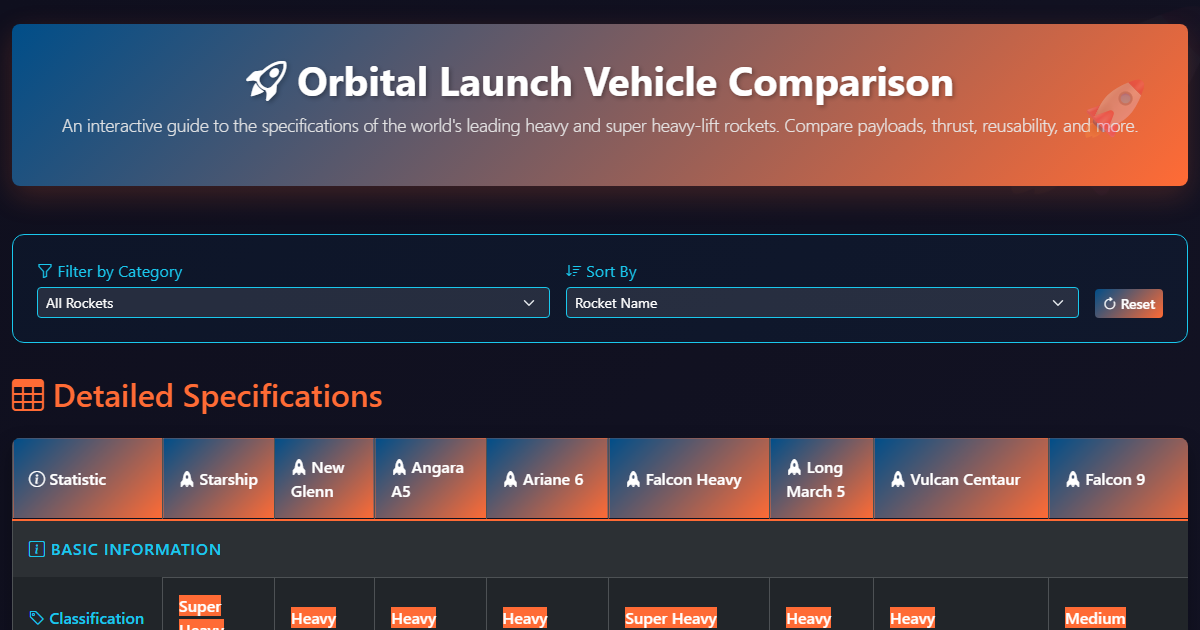This screenshot has width=1200, height=630.
Task: Click the table grid icon beside Detailed Specifications
Action: pyautogui.click(x=28, y=396)
